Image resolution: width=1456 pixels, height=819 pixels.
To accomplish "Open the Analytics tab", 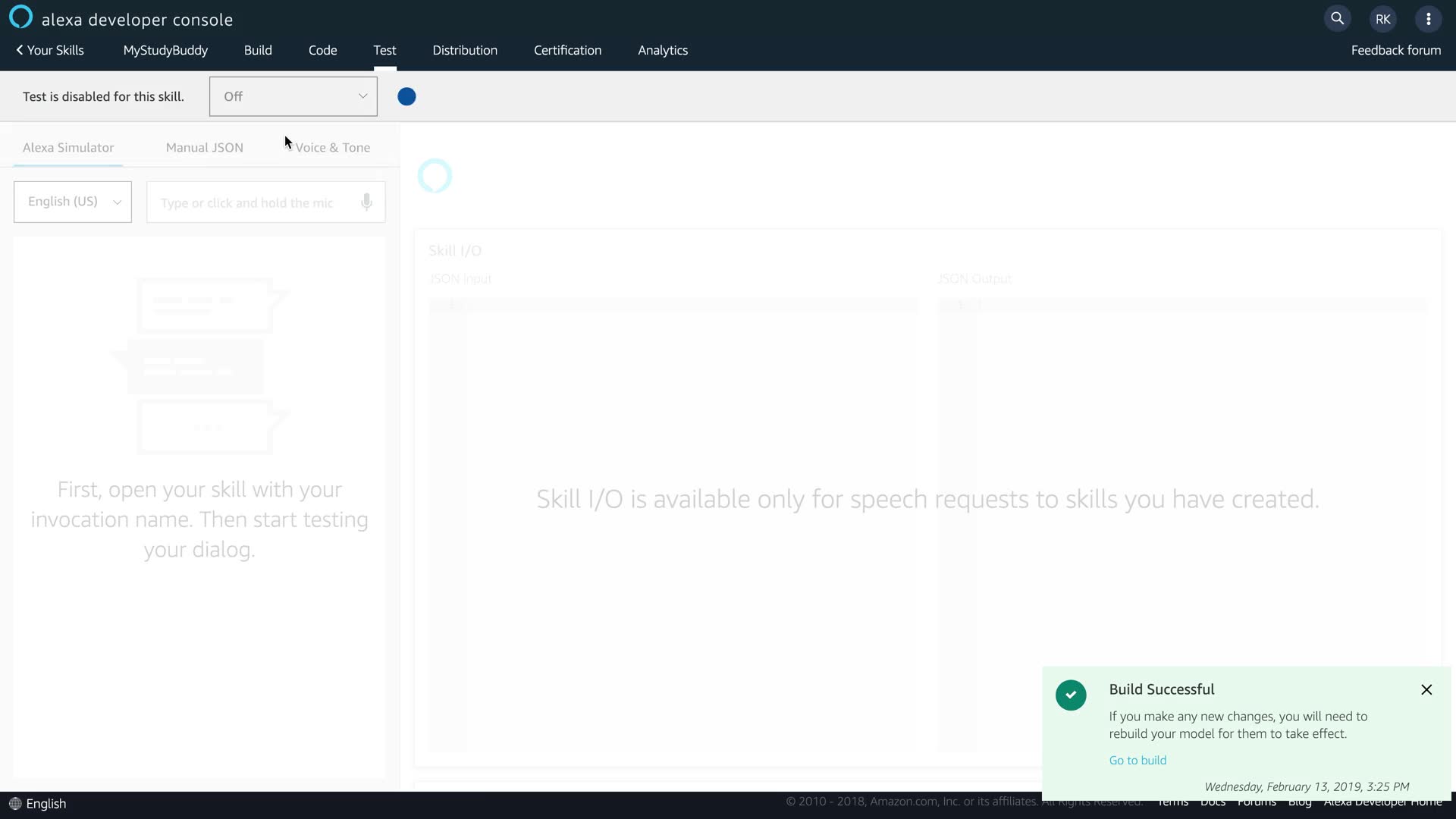I will (662, 50).
